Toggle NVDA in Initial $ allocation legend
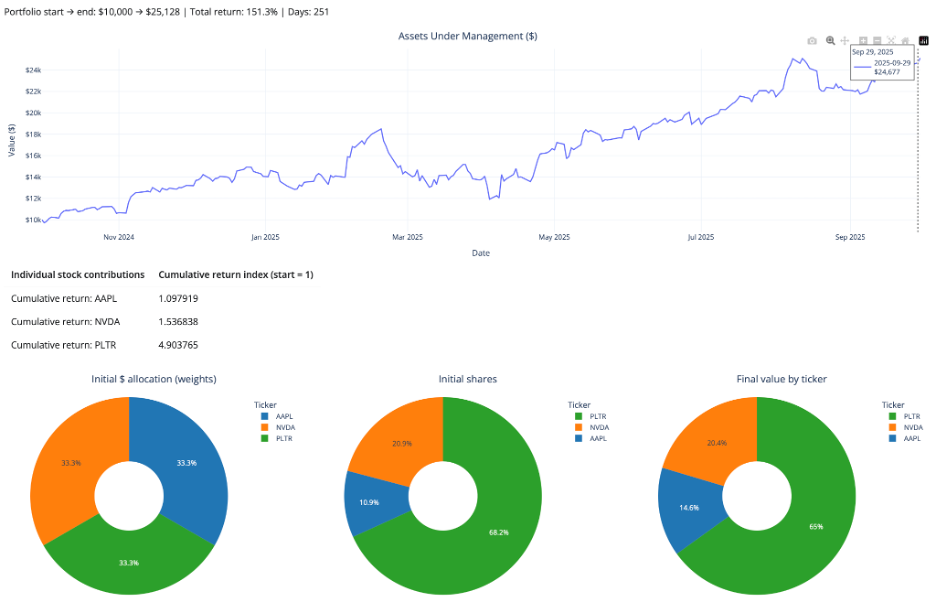The image size is (936, 602). 282,426
